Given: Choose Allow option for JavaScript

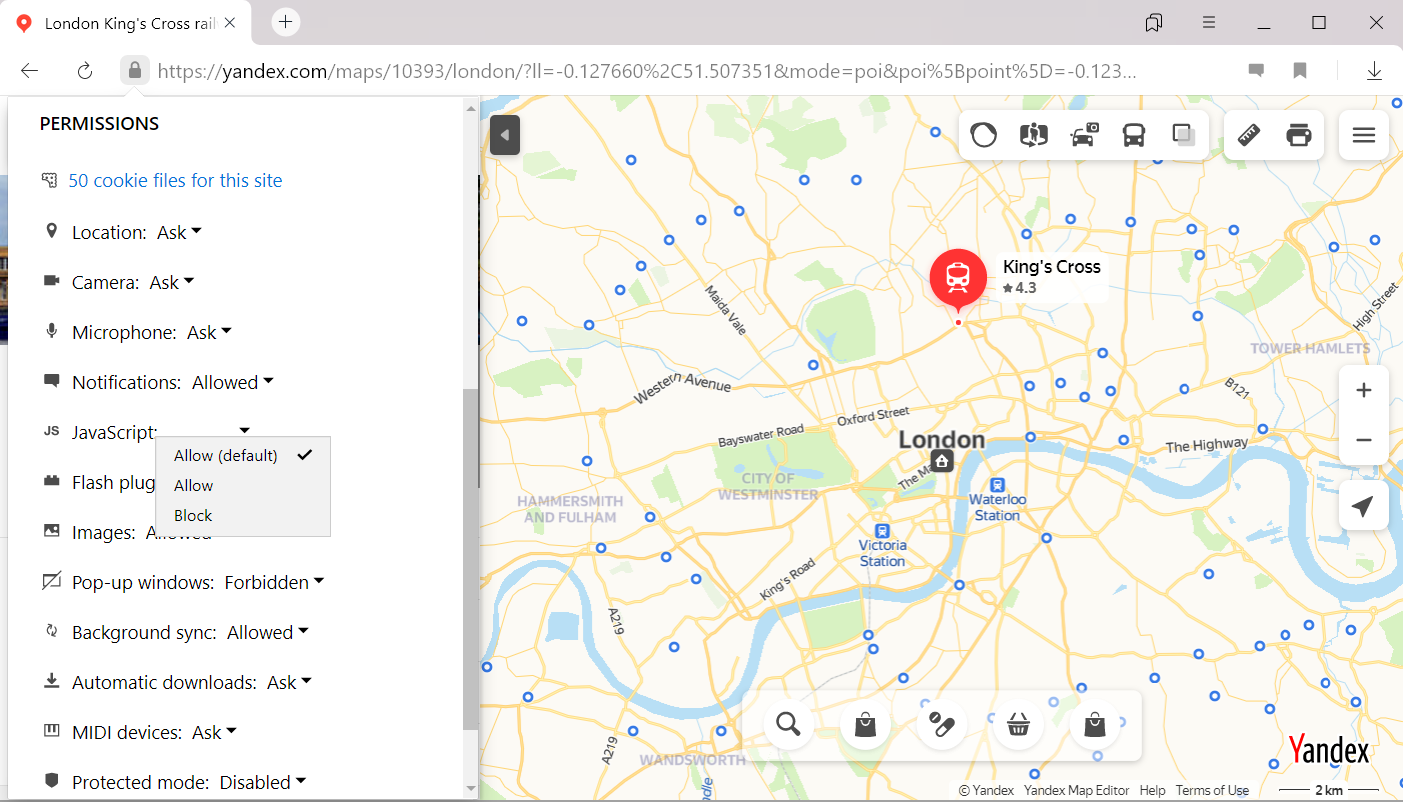Looking at the screenshot, I should pos(243,485).
